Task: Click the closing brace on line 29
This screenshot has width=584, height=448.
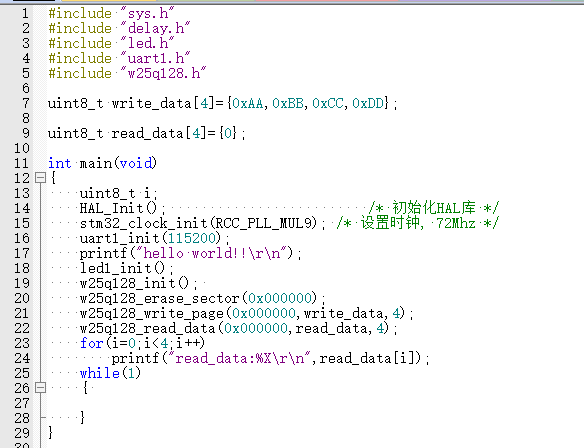Action: [51, 433]
